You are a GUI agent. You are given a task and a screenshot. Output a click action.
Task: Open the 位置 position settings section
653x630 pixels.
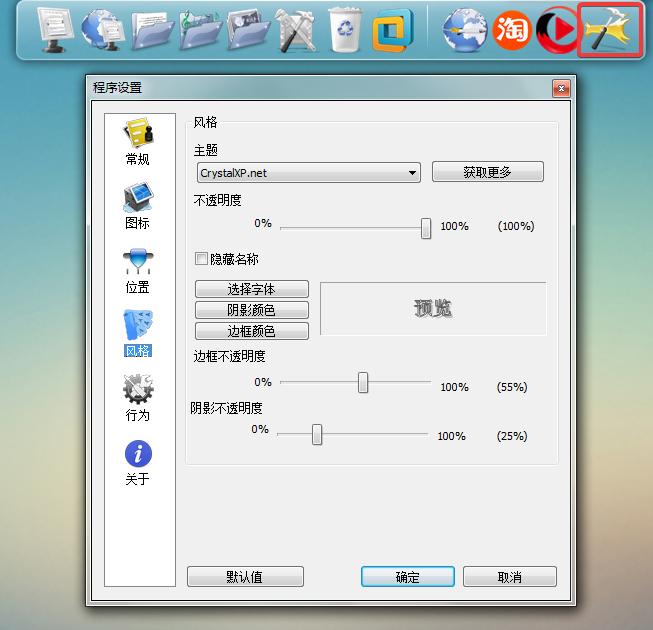click(138, 271)
